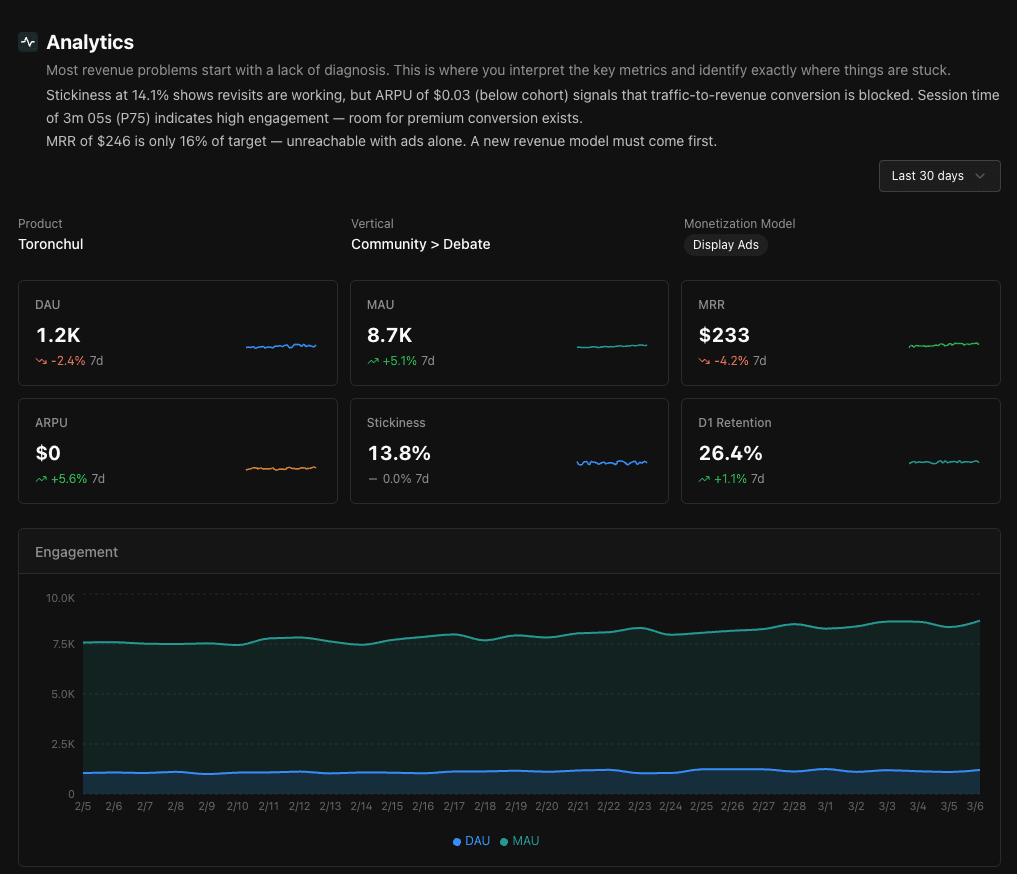Image resolution: width=1017 pixels, height=874 pixels.
Task: Click the Analytics waveform icon in the header
Action: pos(27,42)
